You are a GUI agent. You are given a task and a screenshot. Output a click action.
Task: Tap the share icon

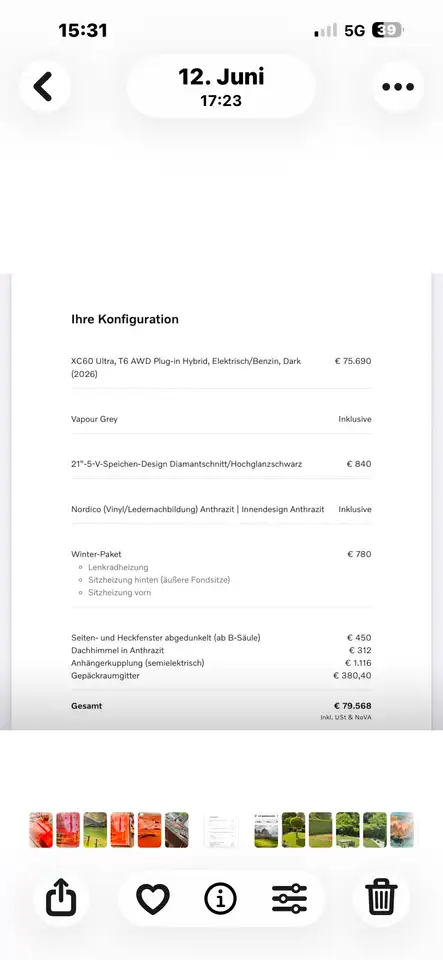coord(61,899)
